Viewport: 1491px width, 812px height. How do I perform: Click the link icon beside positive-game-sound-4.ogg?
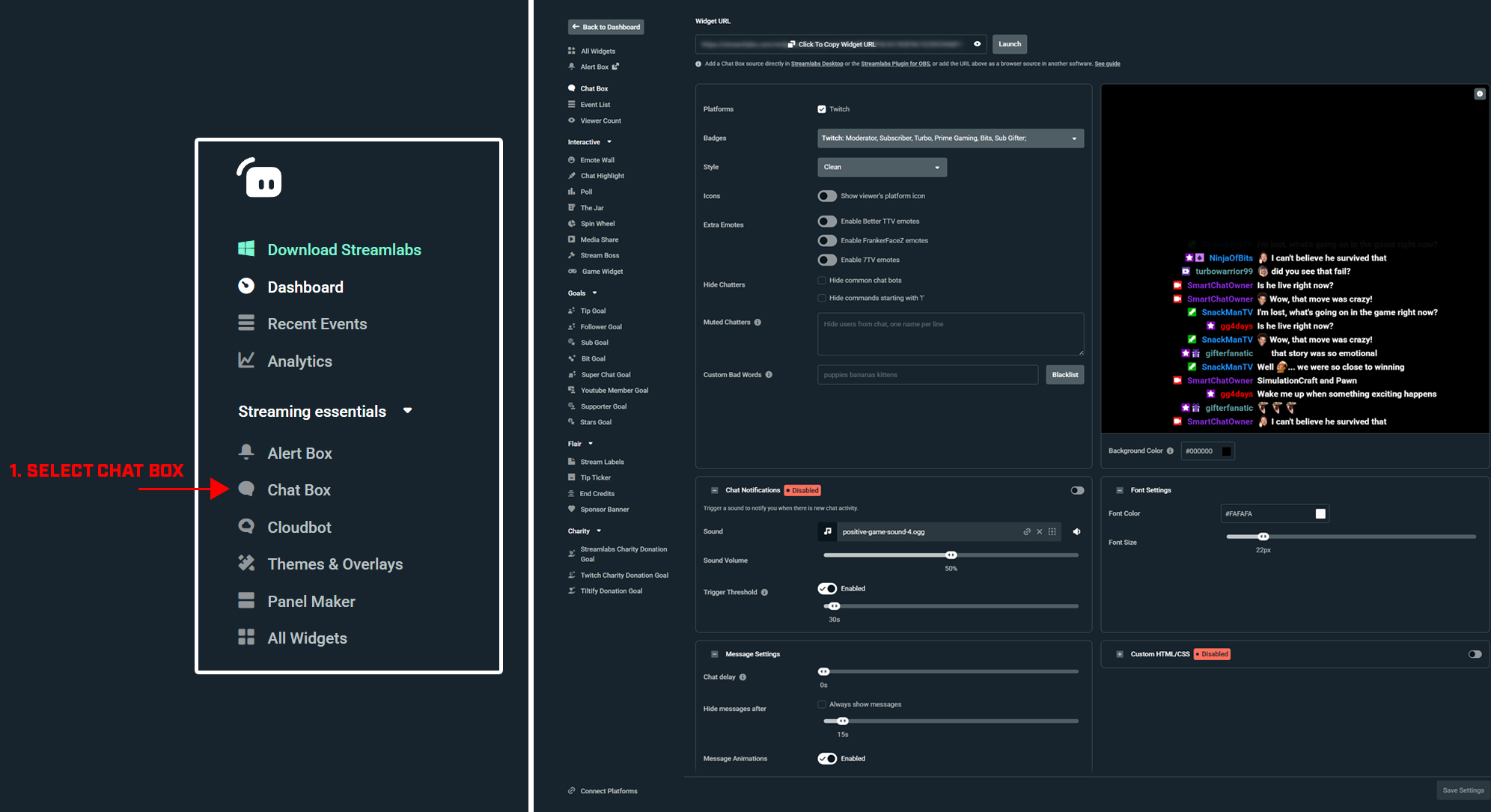coord(1027,532)
